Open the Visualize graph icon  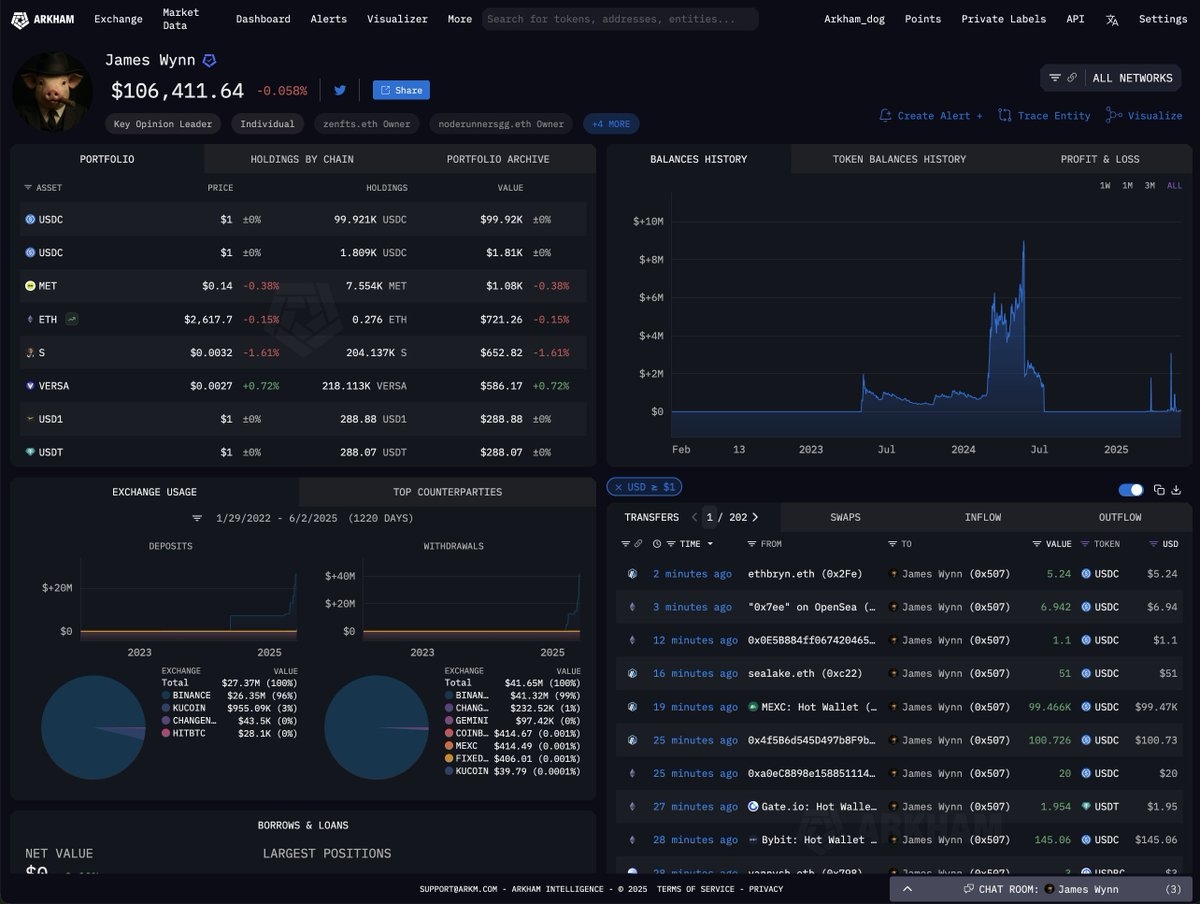tap(1113, 116)
